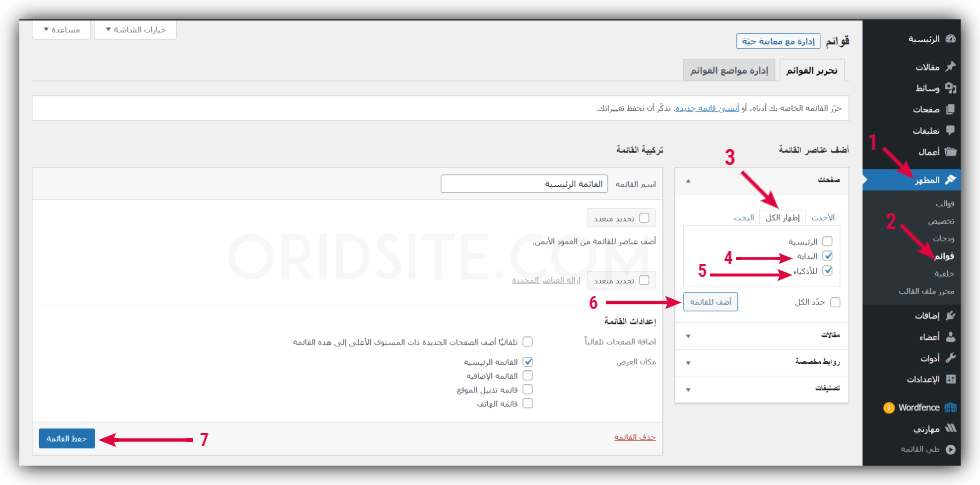Open the أدوات wrench icon
Screen dimensions: 980x485
[951, 358]
